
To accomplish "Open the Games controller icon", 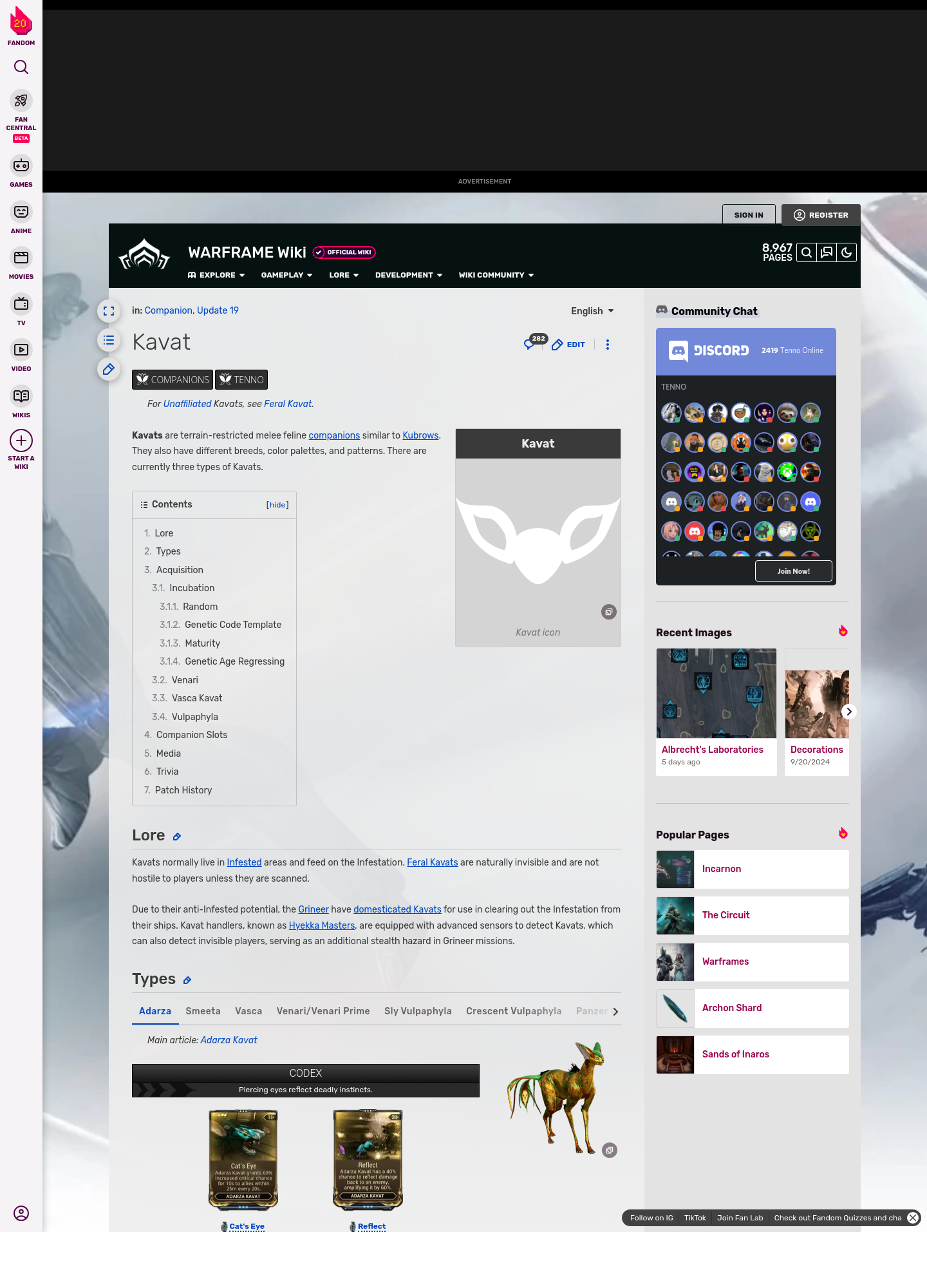I will click(21, 166).
